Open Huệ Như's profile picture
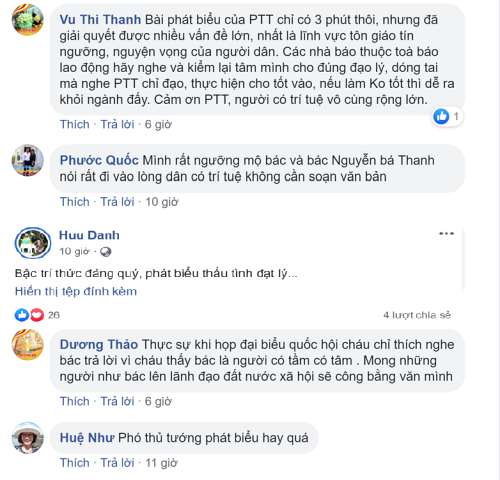Viewport: 500px width, 480px height. [28, 438]
